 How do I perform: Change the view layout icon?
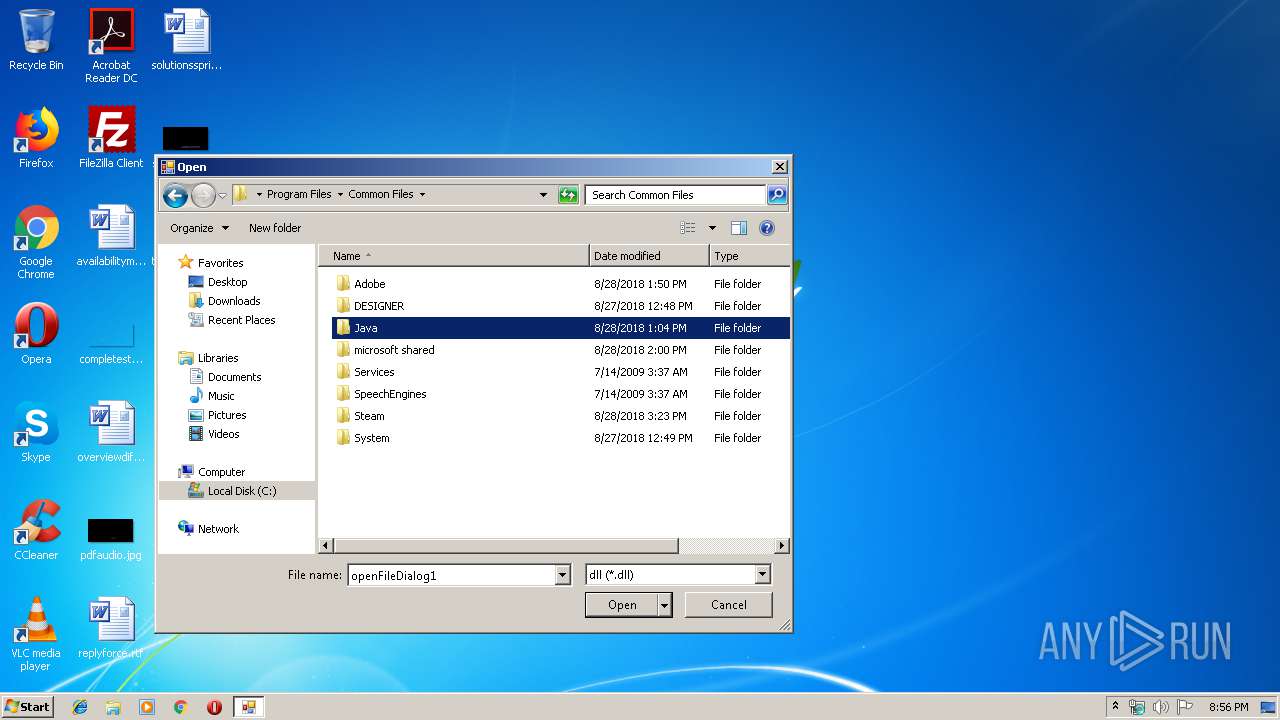click(x=688, y=228)
